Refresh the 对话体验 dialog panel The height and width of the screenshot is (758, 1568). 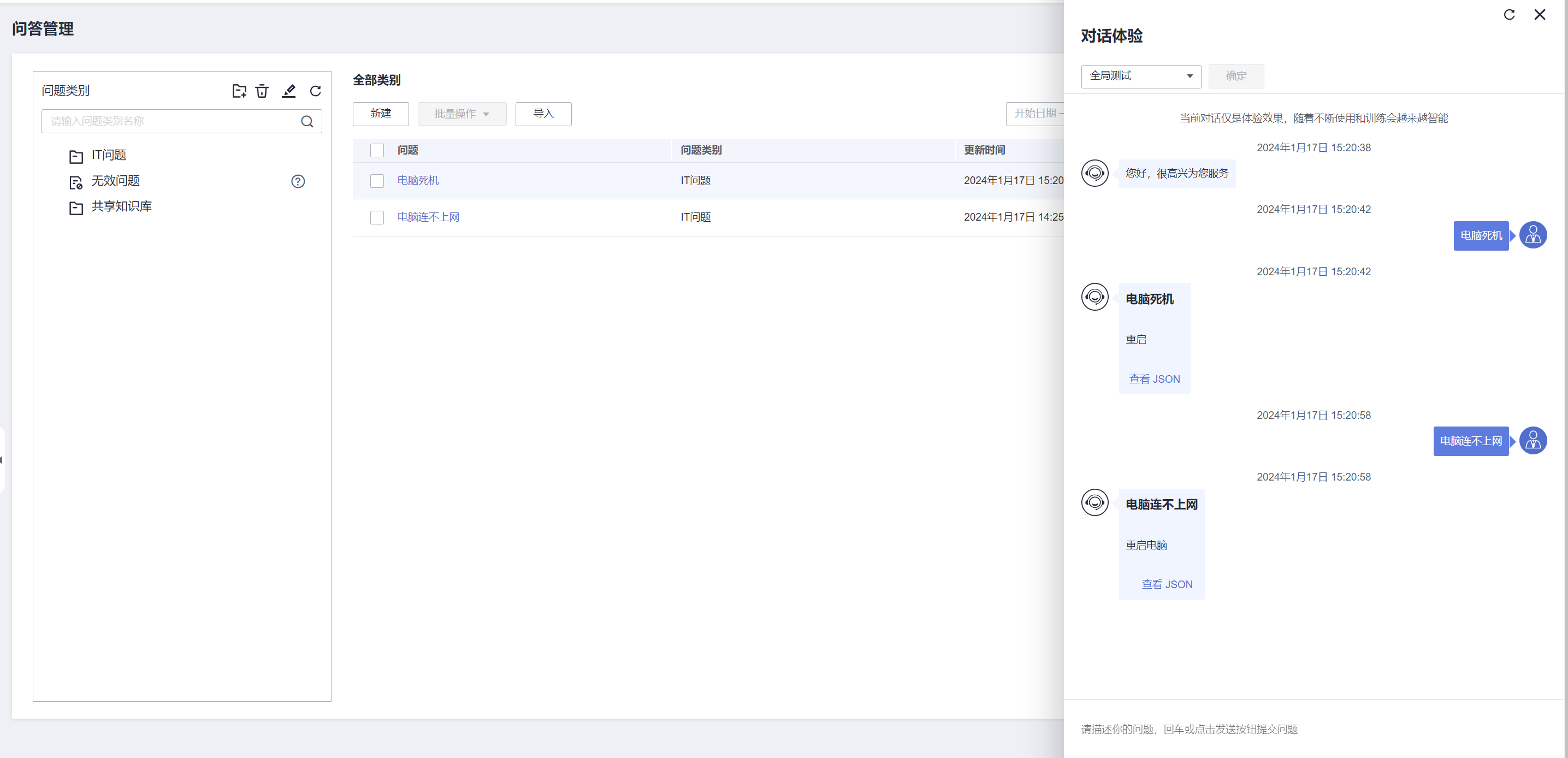tap(1509, 15)
